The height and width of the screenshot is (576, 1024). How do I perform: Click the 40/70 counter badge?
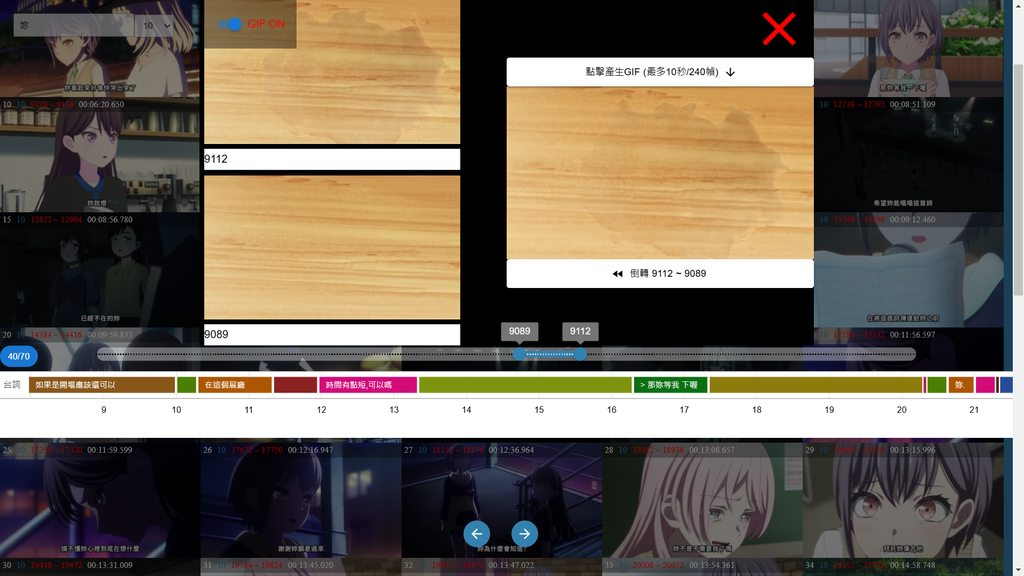point(19,356)
